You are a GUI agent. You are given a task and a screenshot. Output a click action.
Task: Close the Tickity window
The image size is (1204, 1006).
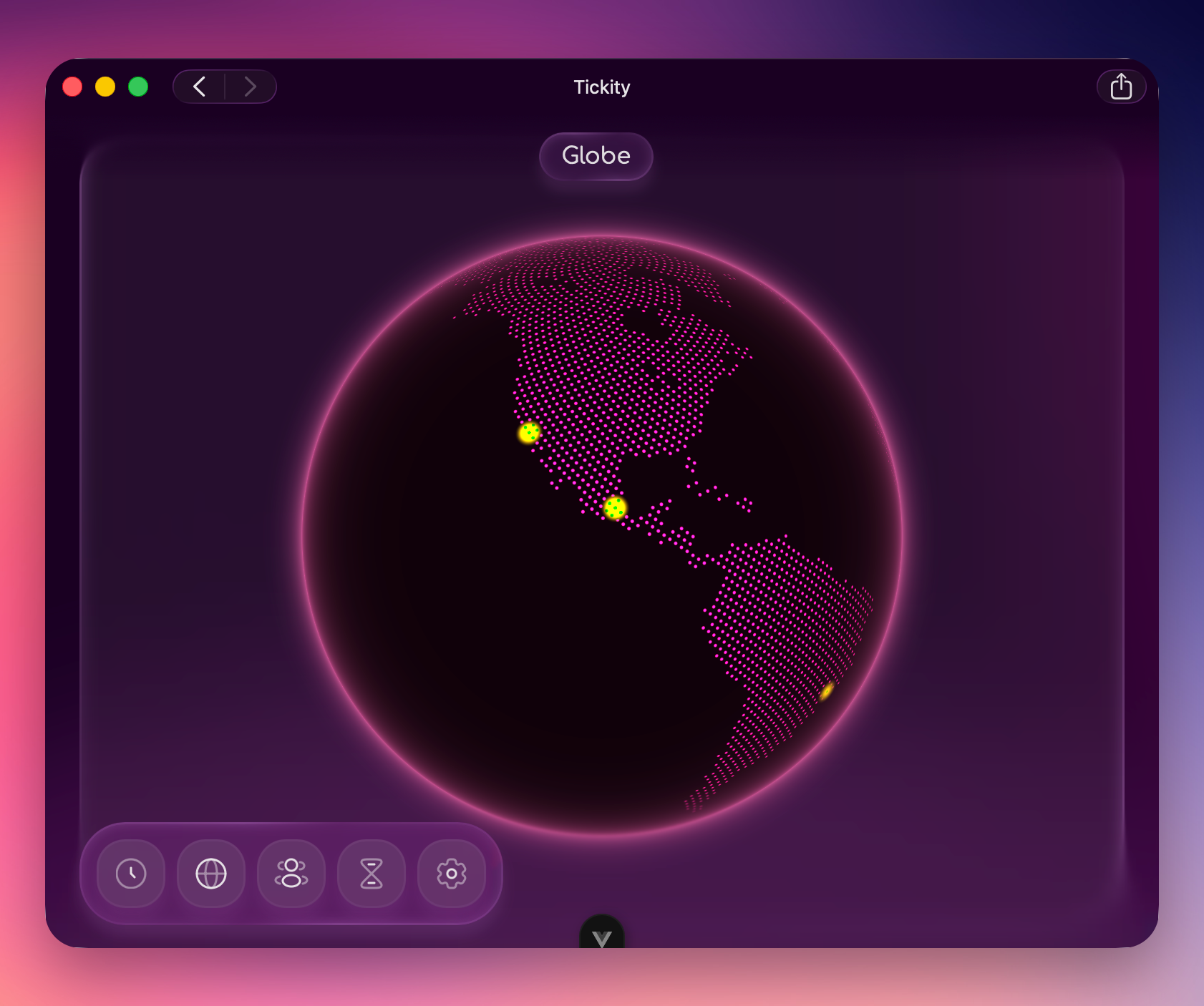(72, 87)
